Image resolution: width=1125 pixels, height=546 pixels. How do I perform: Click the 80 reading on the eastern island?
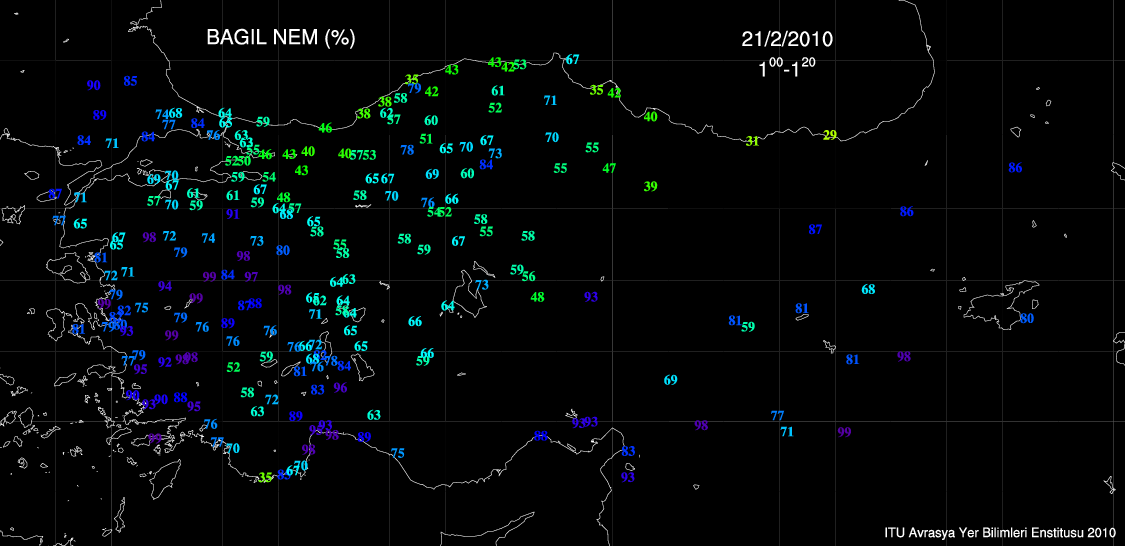coord(1026,318)
